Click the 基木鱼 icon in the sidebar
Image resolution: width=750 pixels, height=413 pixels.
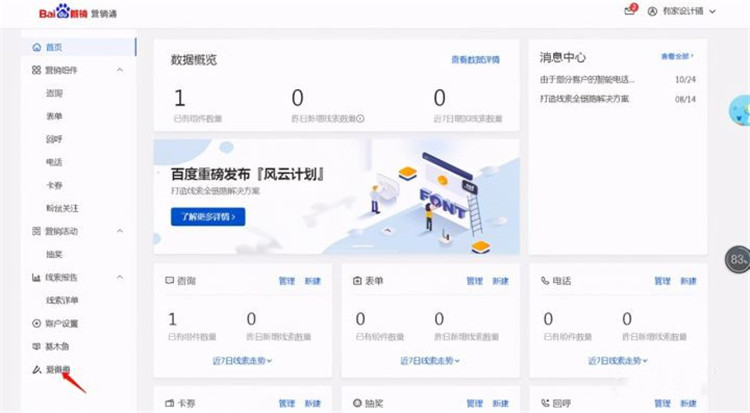point(37,346)
